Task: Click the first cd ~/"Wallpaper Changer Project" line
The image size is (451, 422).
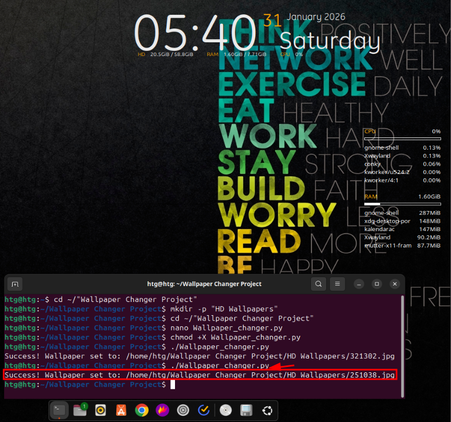Action: point(101,300)
